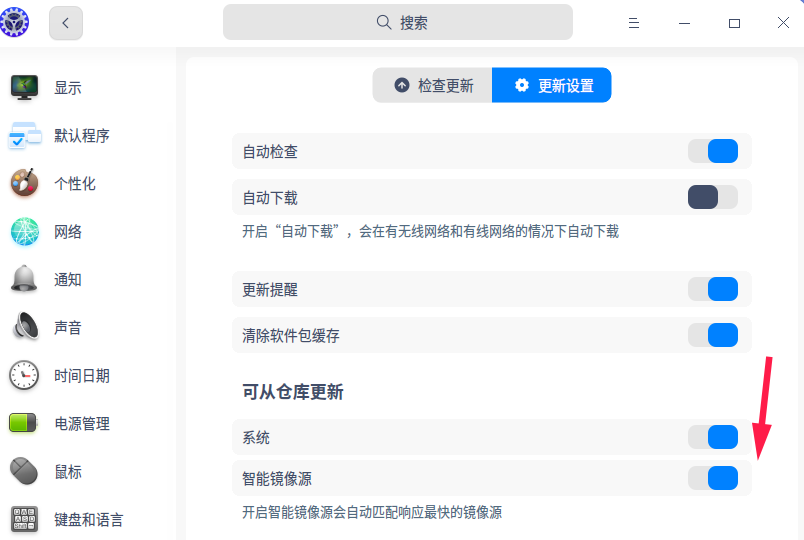Open the 声音 sound speaker icon
The height and width of the screenshot is (540, 804).
coord(24,327)
